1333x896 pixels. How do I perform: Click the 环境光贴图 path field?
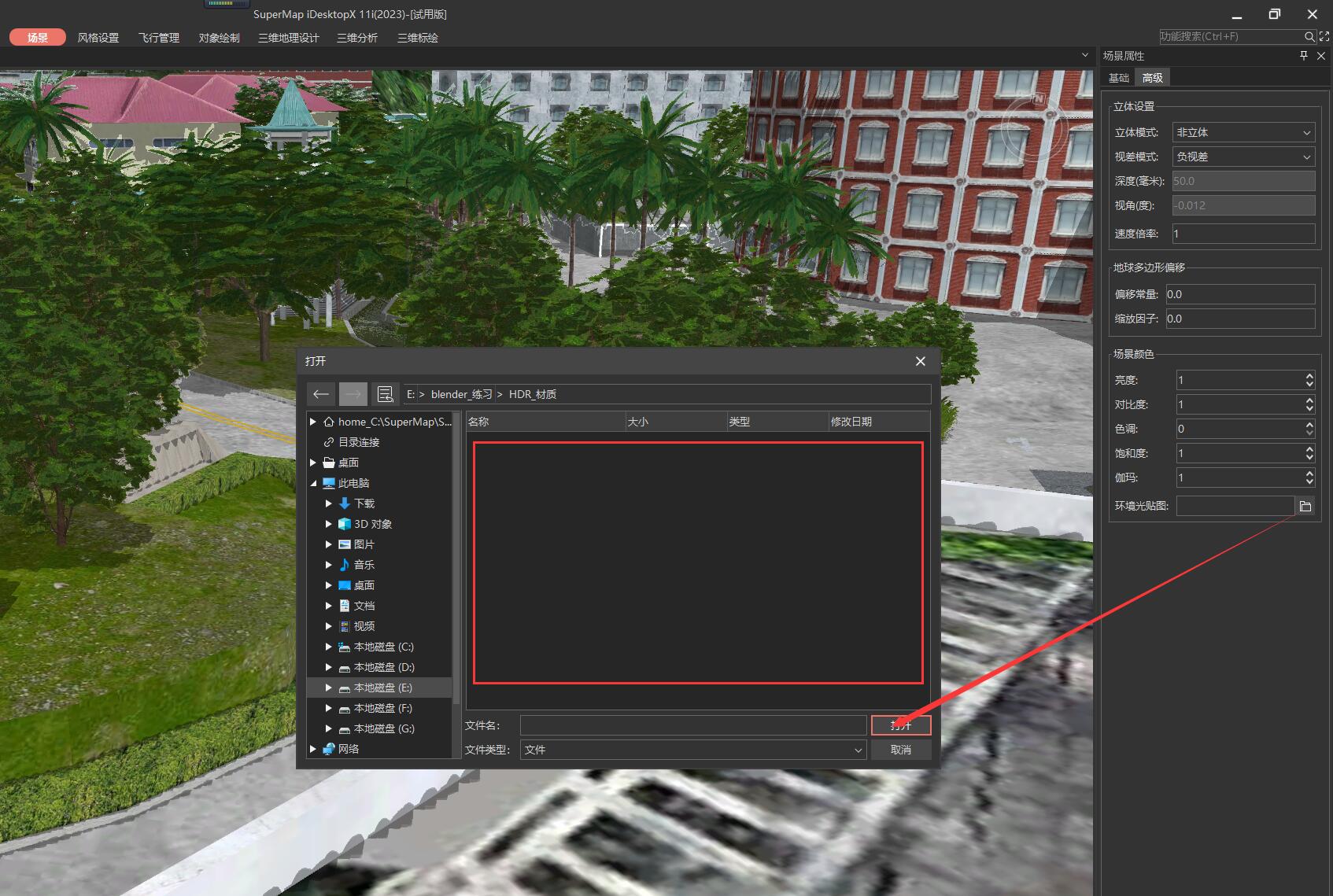(1235, 506)
